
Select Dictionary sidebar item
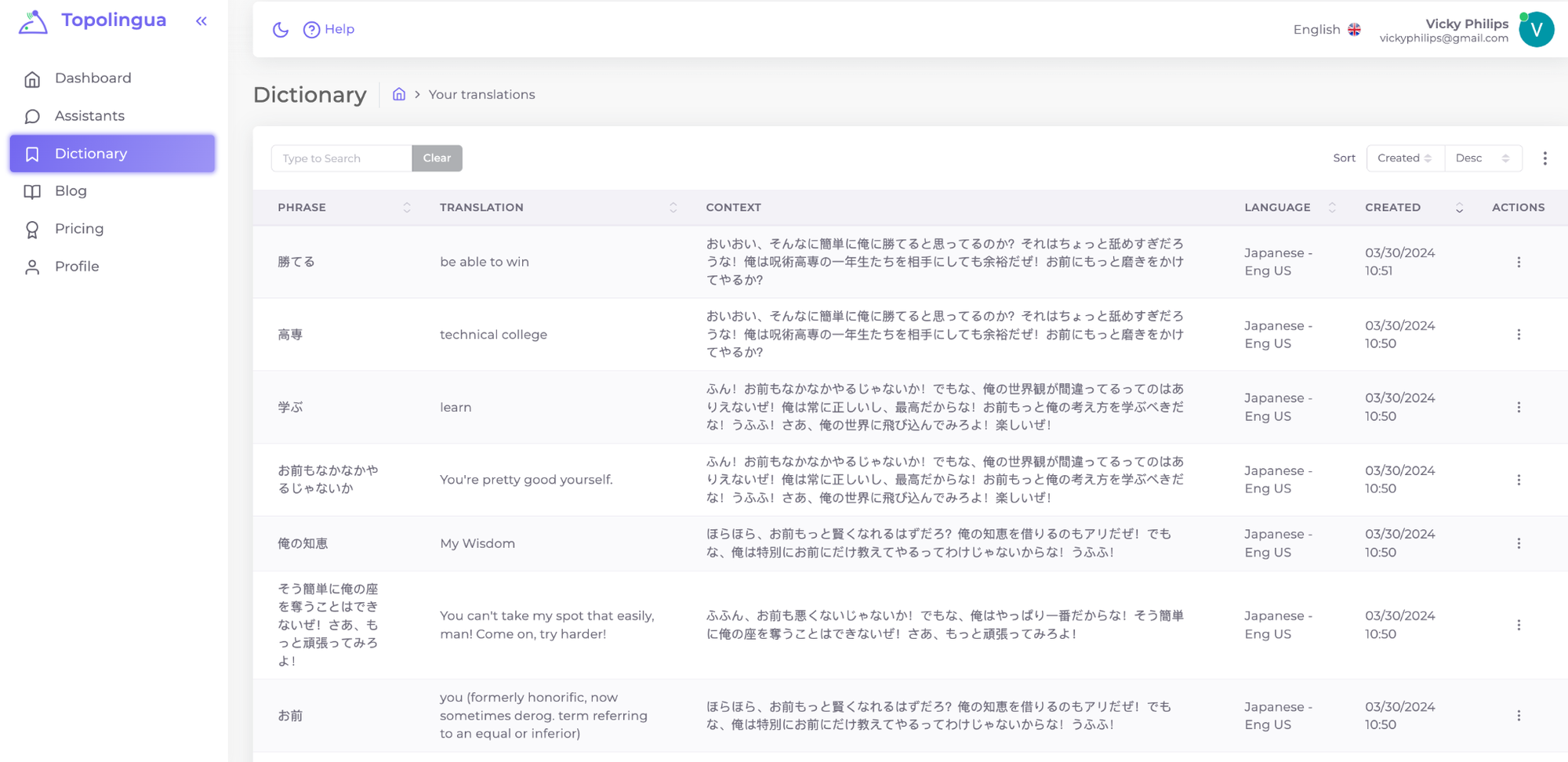[x=112, y=154]
